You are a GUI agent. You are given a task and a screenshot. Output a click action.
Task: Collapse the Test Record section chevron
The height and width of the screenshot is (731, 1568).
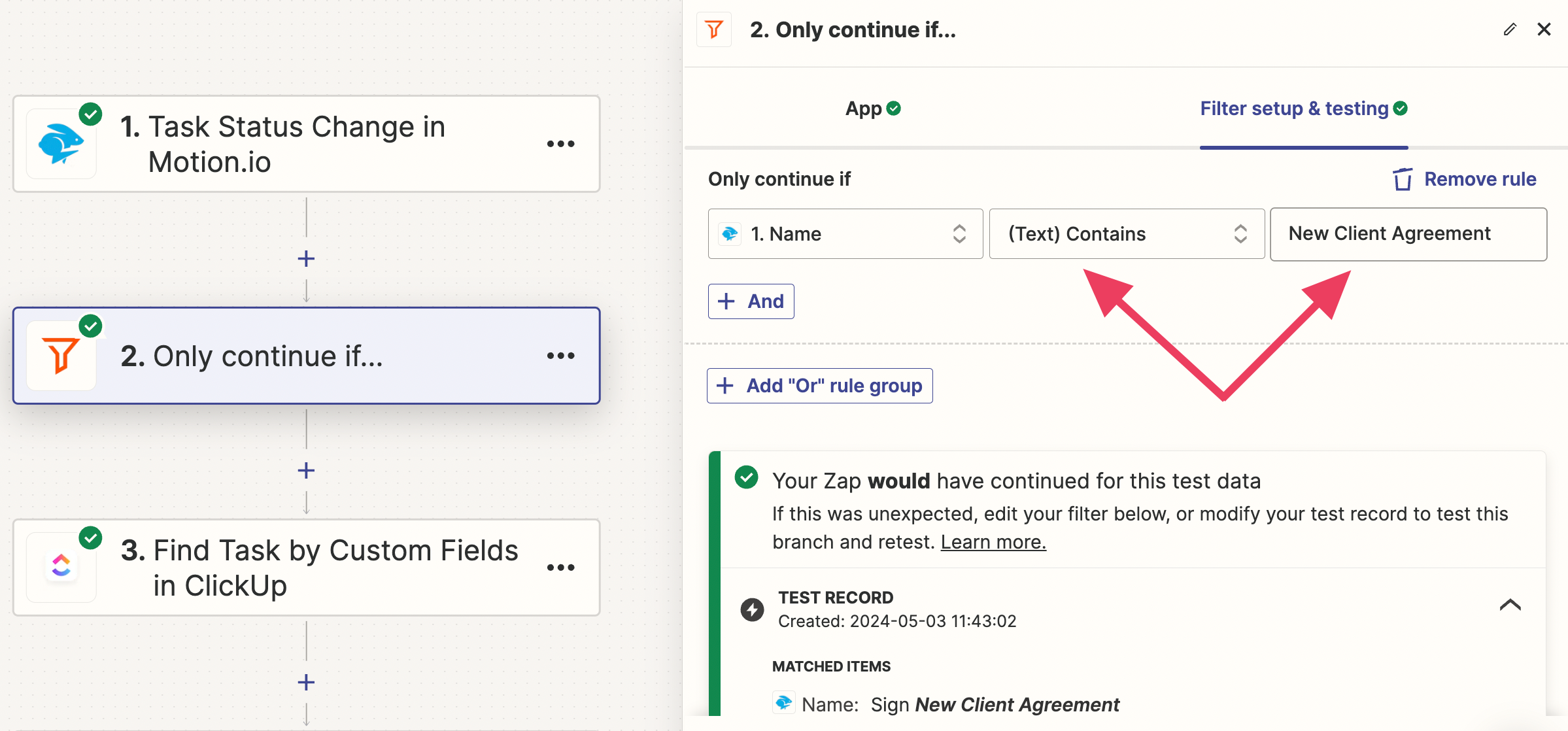(x=1510, y=605)
